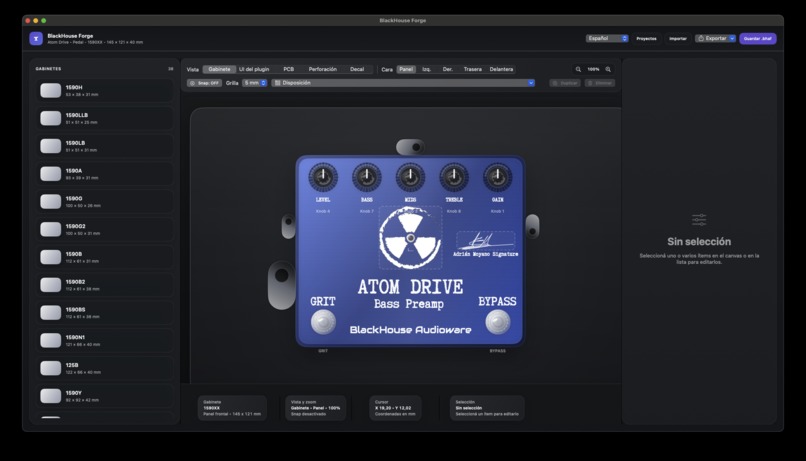806x461 pixels.
Task: Click the BlackHouse Forge app logo icon
Action: click(x=36, y=39)
